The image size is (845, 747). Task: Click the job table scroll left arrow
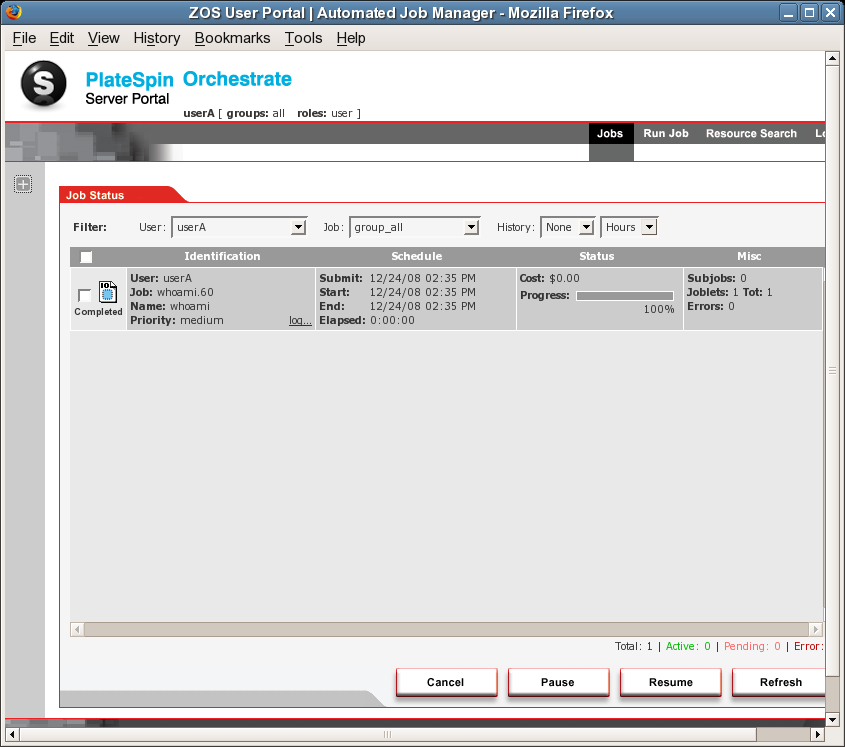[77, 630]
